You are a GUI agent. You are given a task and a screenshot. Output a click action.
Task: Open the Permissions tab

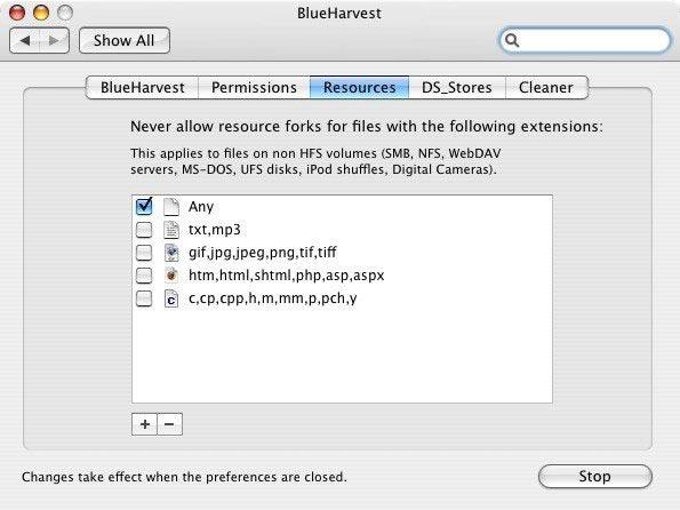254,88
